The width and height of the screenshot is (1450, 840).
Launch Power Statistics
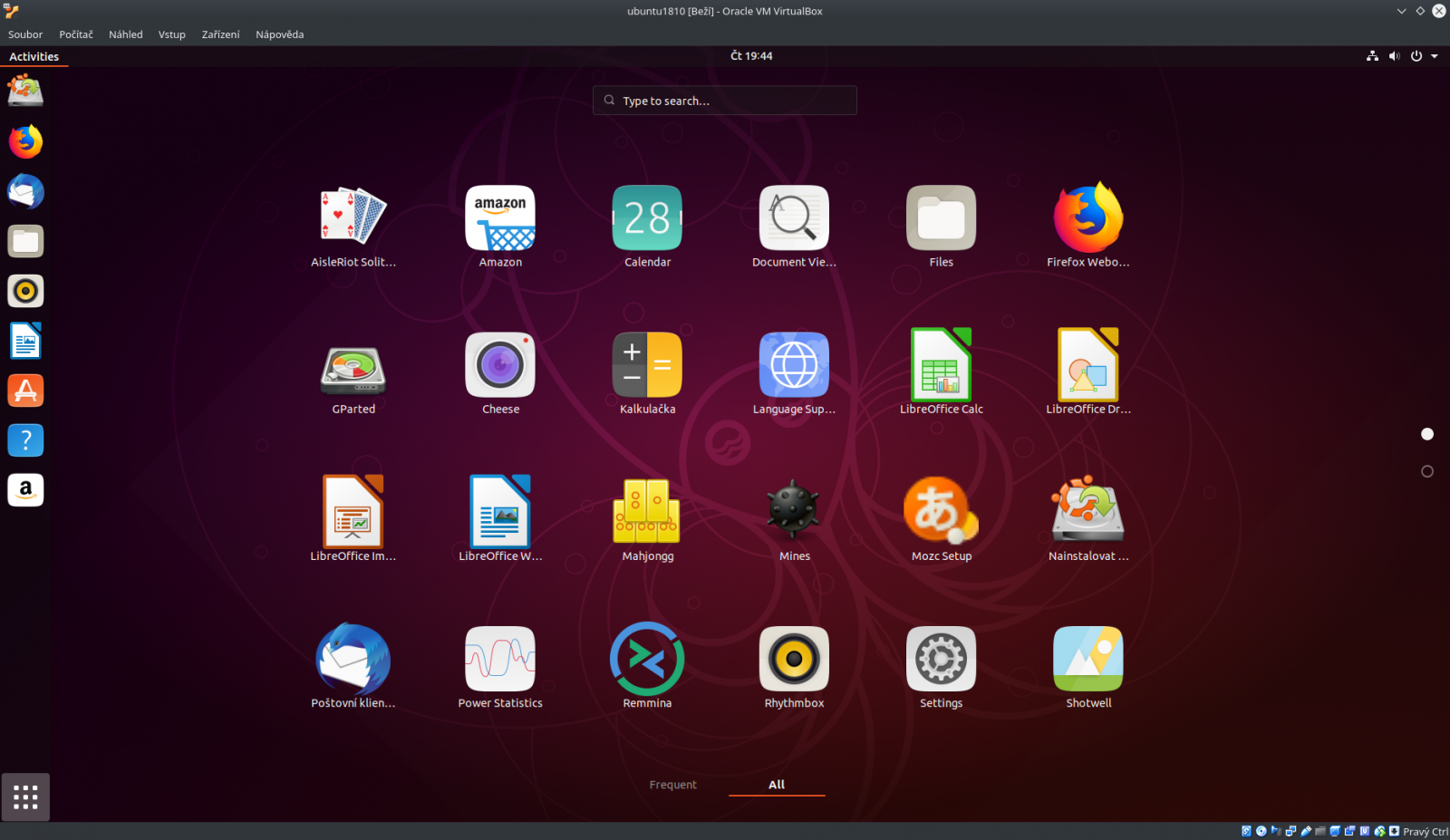point(499,659)
